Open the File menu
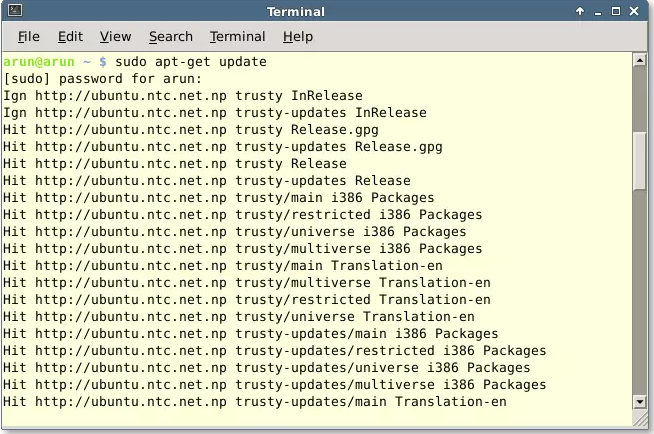 click(x=28, y=36)
